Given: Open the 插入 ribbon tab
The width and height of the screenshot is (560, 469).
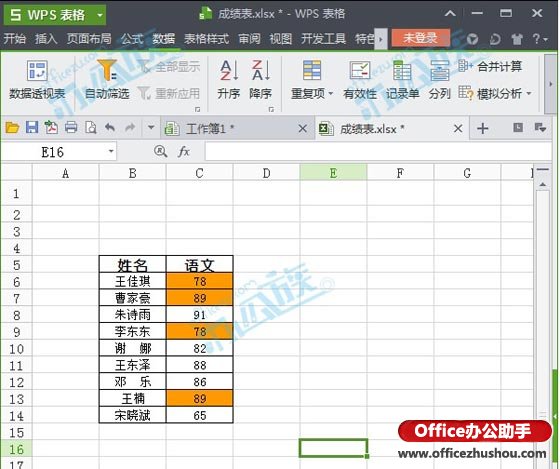Looking at the screenshot, I should point(46,38).
